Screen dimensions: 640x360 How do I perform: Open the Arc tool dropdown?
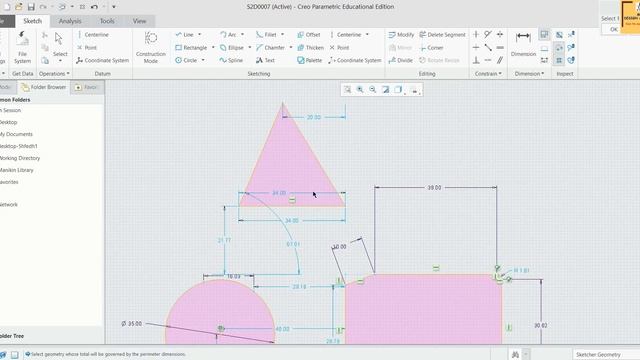click(242, 35)
